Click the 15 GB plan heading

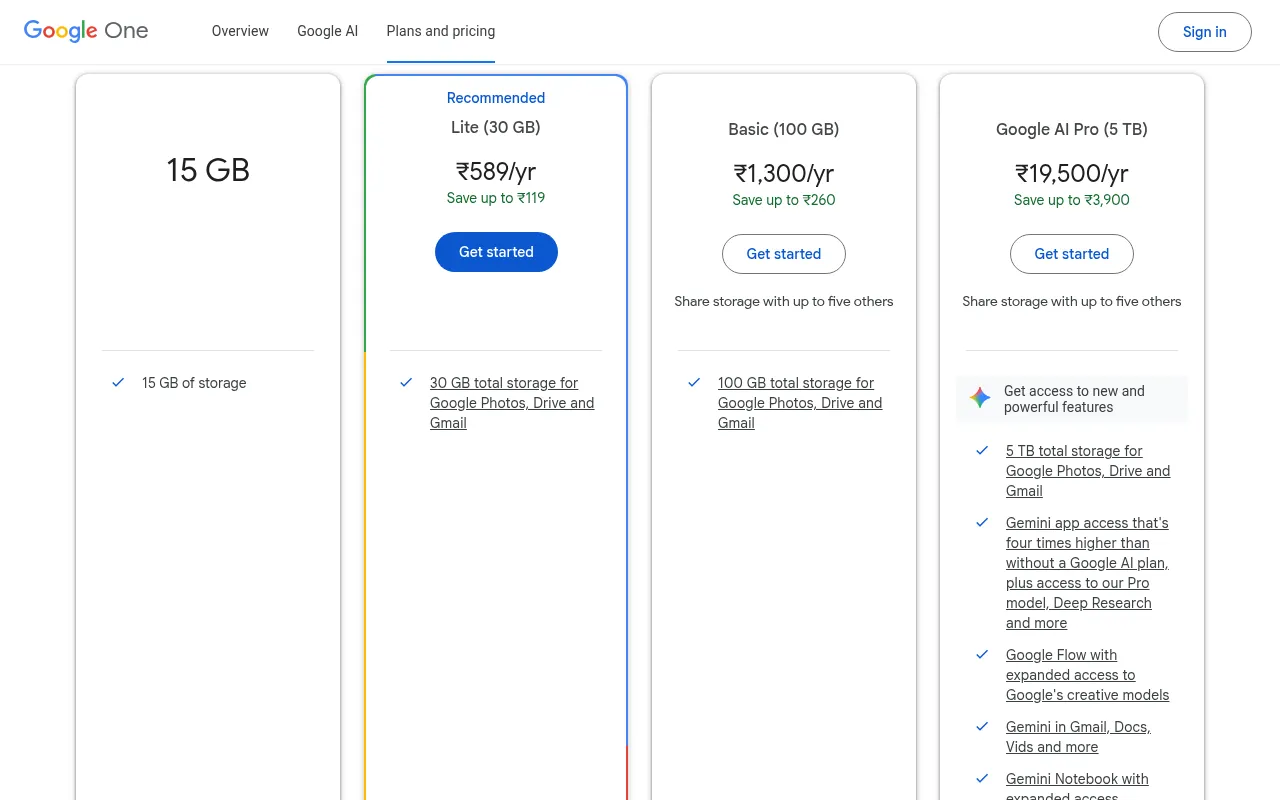tap(208, 170)
